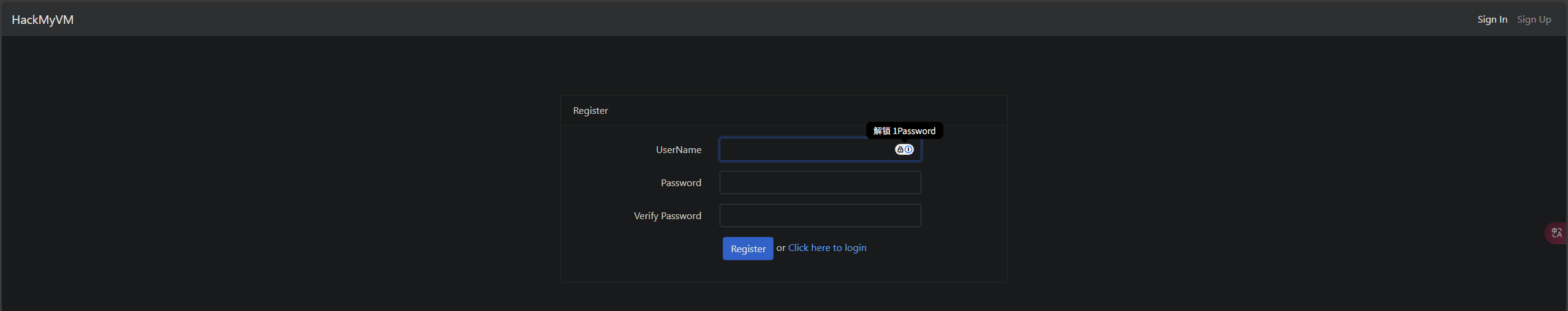Image resolution: width=1568 pixels, height=311 pixels.
Task: Go to the Sign In nav item
Action: tap(1492, 20)
